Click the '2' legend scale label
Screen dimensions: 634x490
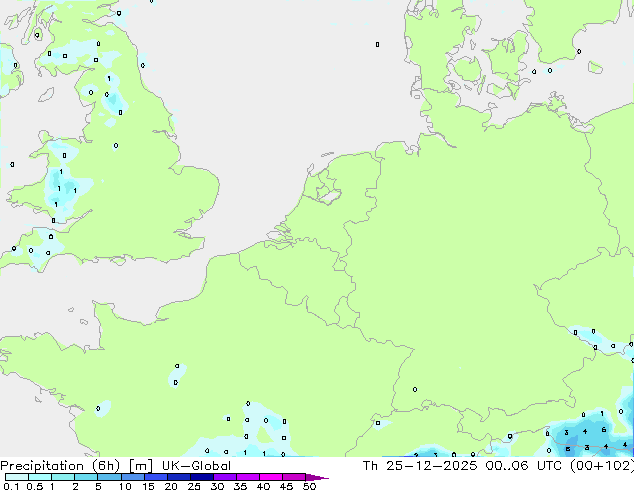point(75,486)
